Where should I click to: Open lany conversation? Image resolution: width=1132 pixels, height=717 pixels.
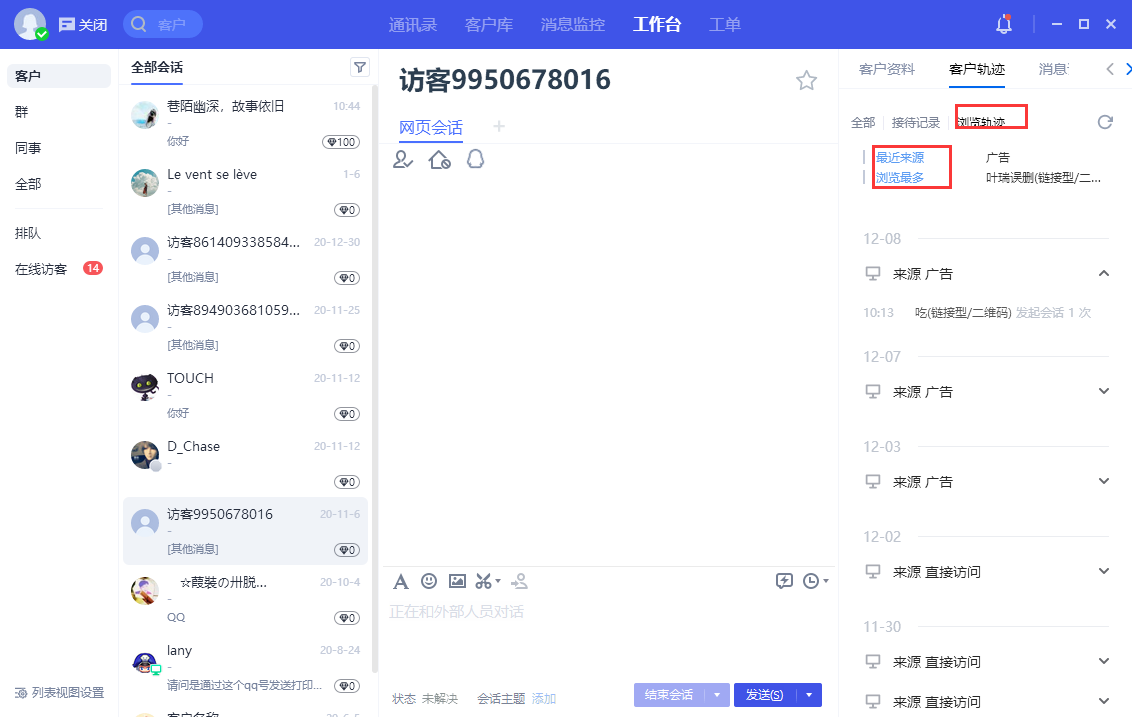[x=245, y=667]
